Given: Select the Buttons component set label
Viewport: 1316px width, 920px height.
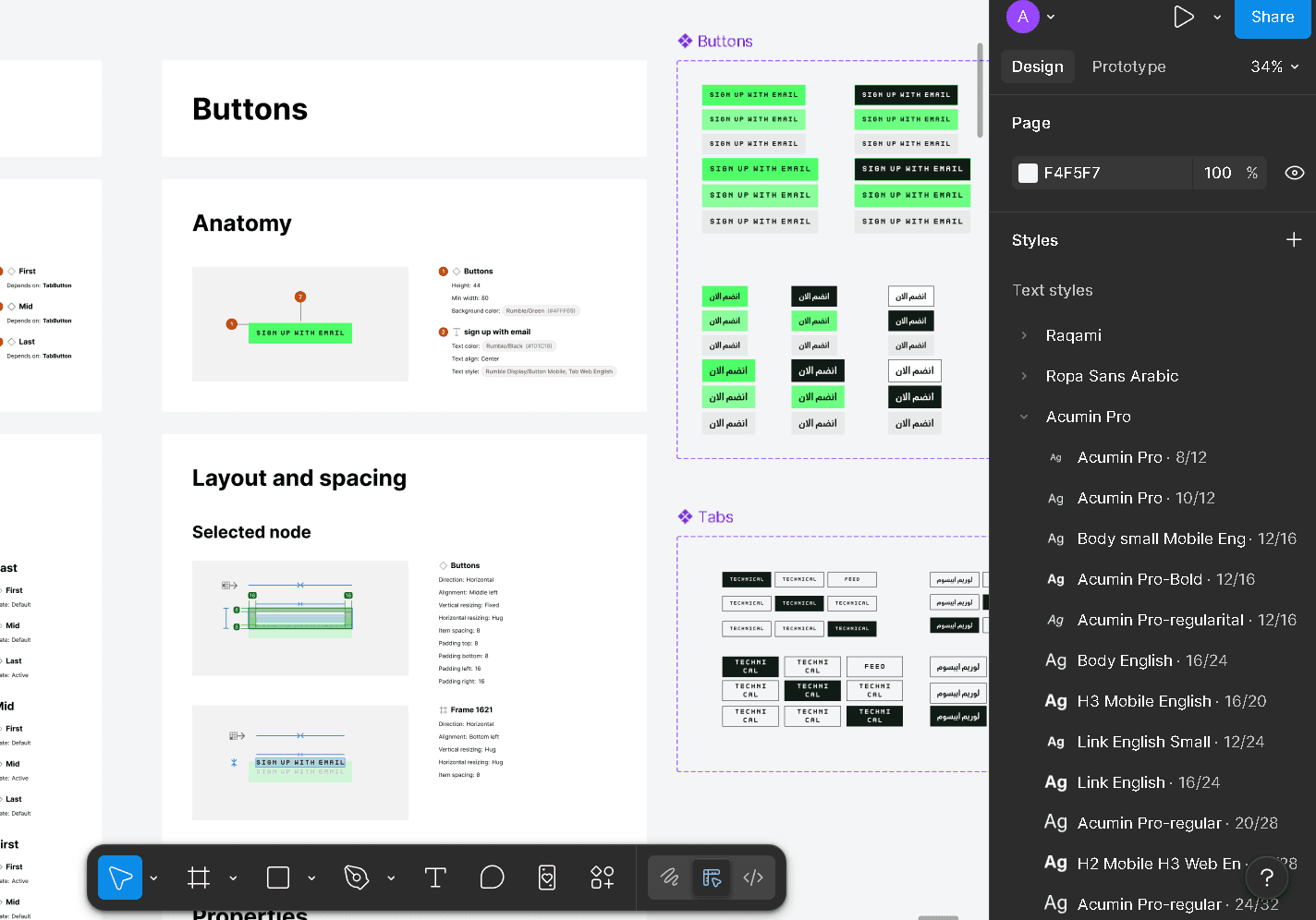Looking at the screenshot, I should click(x=715, y=42).
